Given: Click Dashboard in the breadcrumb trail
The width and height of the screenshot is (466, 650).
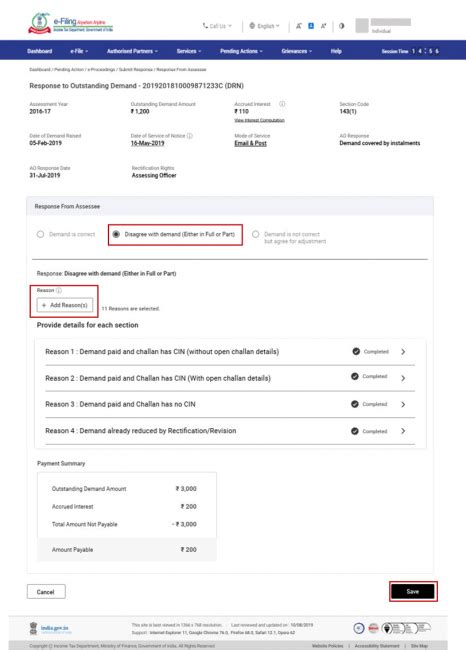Looking at the screenshot, I should tap(40, 70).
